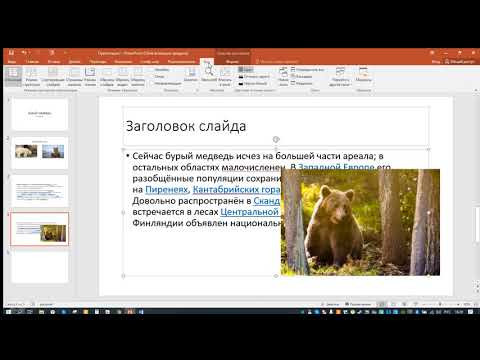Select the bear picture on the slide
The image size is (480, 360).
click(360, 222)
